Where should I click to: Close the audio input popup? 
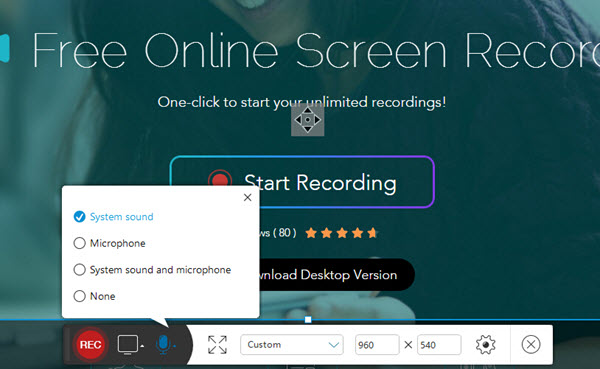(248, 198)
